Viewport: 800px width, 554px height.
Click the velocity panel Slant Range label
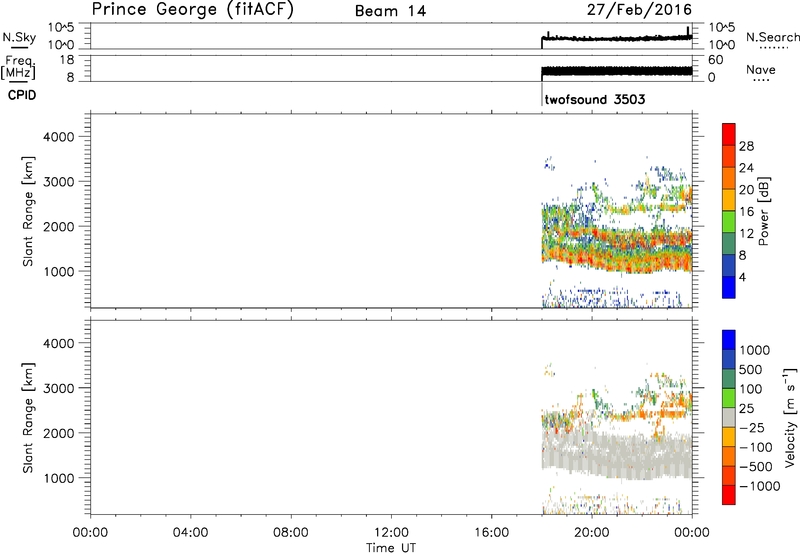[28, 418]
